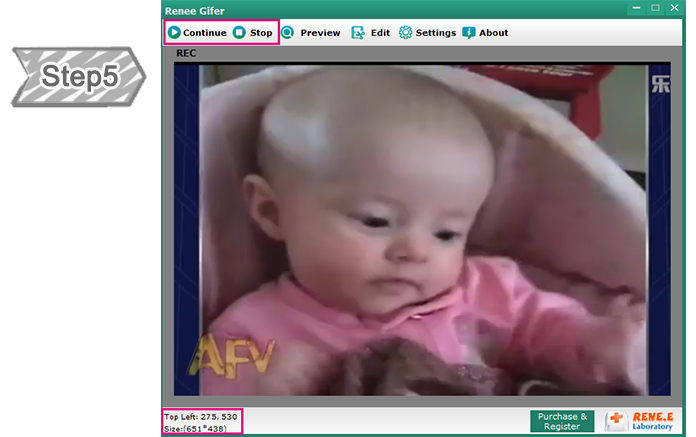The height and width of the screenshot is (437, 696).
Task: Click the Continue play icon
Action: coord(175,33)
